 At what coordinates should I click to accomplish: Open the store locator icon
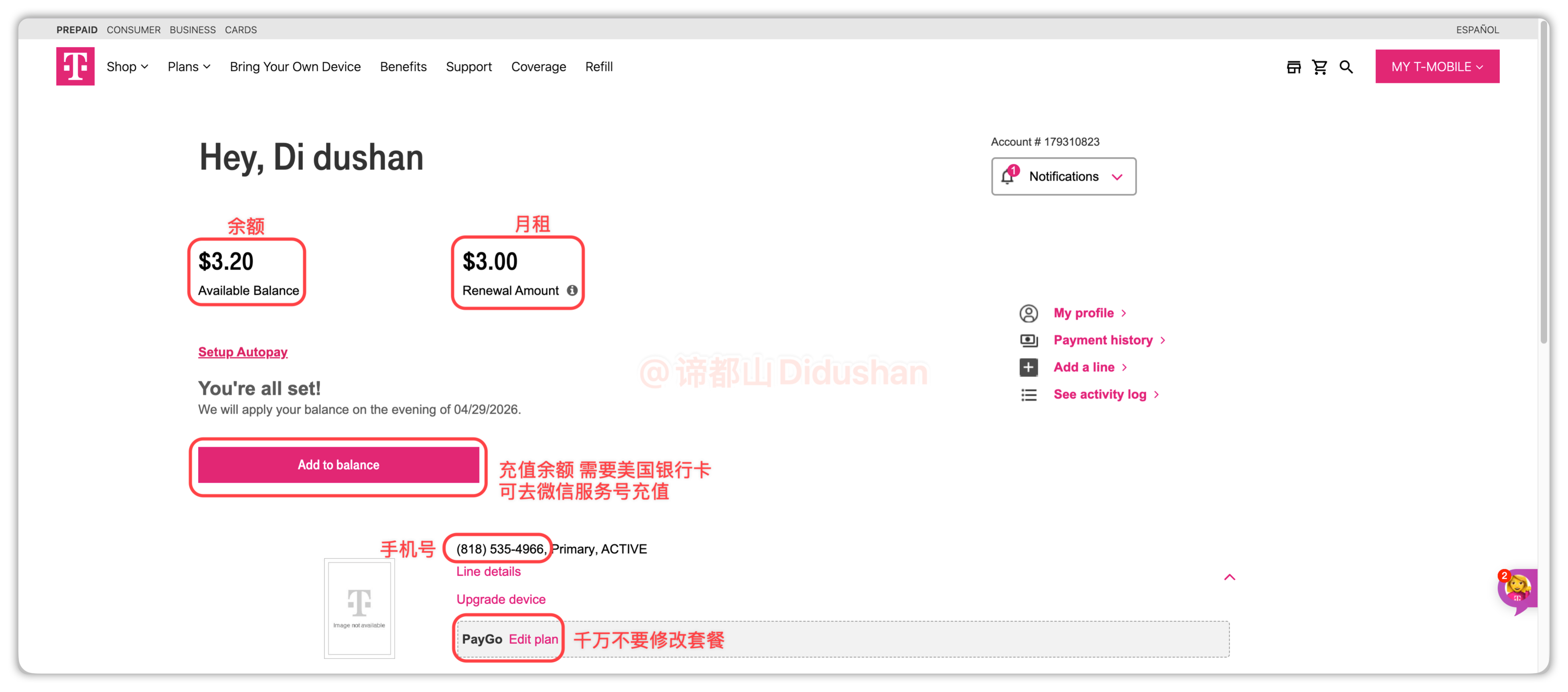pyautogui.click(x=1293, y=67)
